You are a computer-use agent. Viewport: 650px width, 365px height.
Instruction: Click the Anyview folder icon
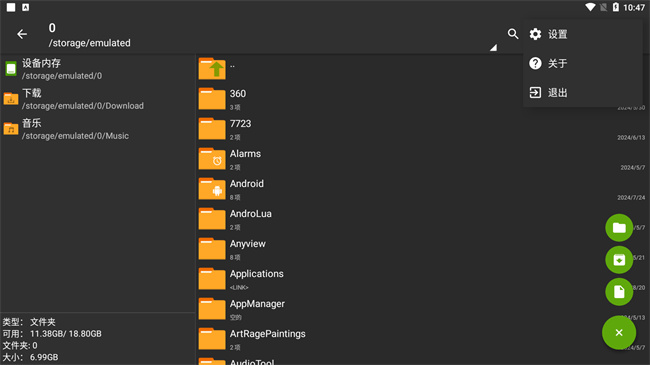[x=212, y=248]
